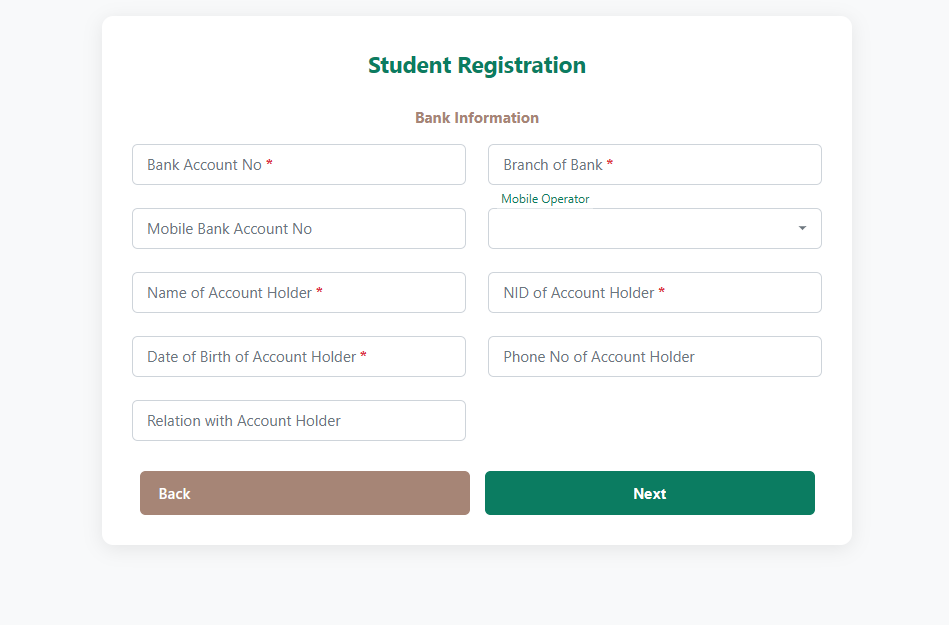Click the asterisk after Name of Account Holder
Screen dimensions: 949x625
pos(319,292)
